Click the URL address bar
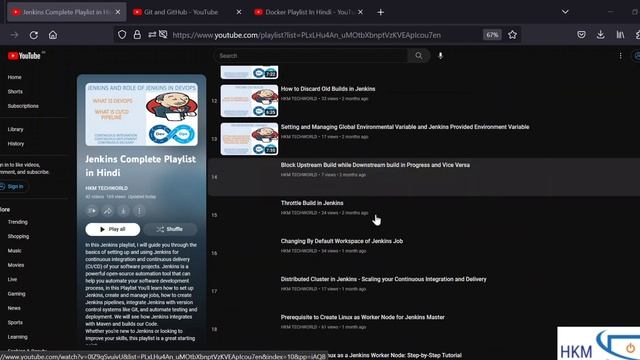640x360 pixels. click(306, 35)
